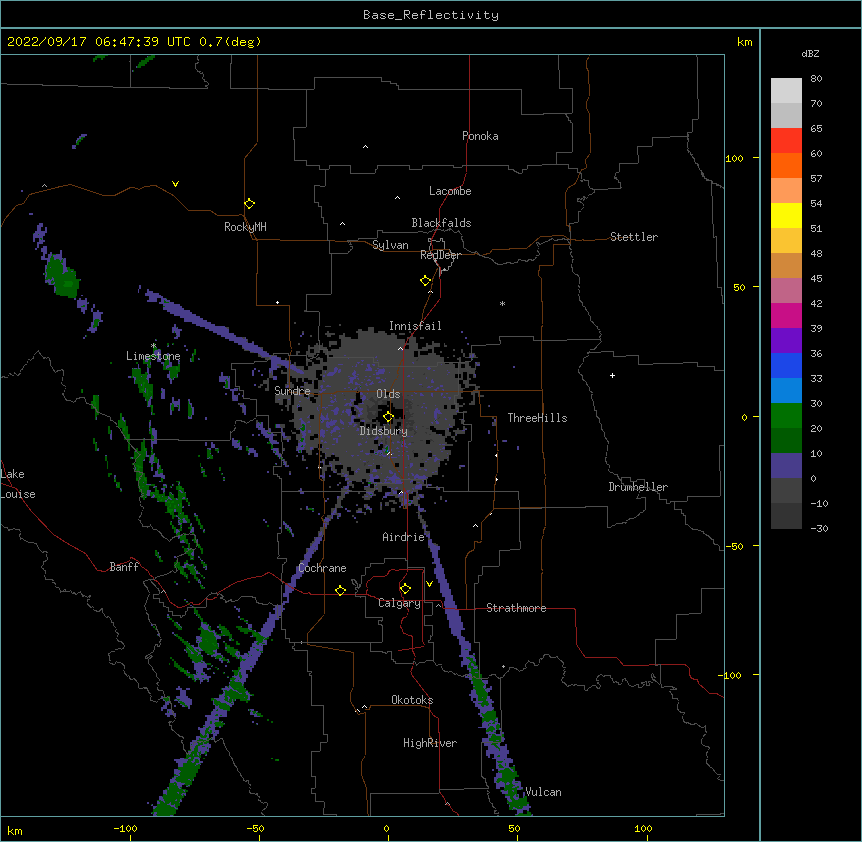The width and height of the screenshot is (862, 842).
Task: Click the -100 tick label on horizontal axis
Action: [x=125, y=828]
